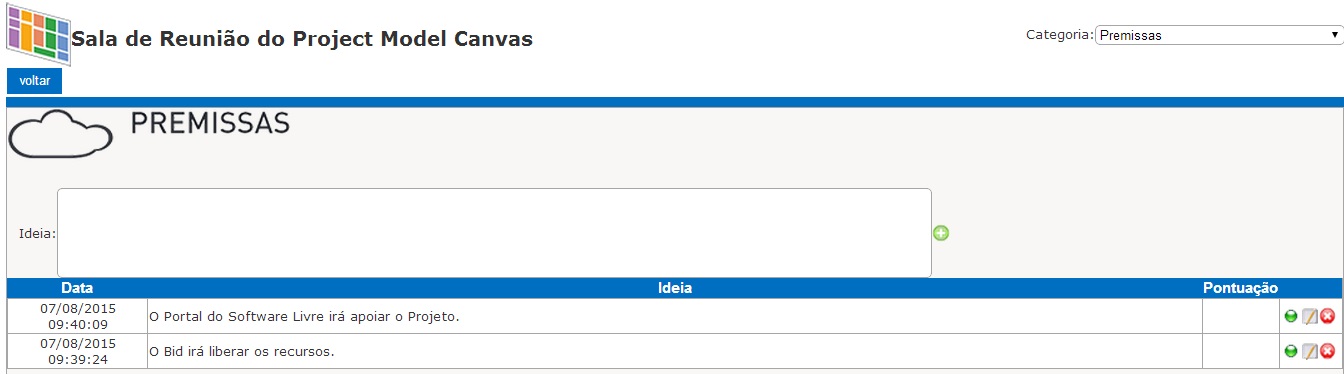Click green score ball for Portal do Software Livre idea
This screenshot has width=1344, height=374.
tap(1291, 316)
